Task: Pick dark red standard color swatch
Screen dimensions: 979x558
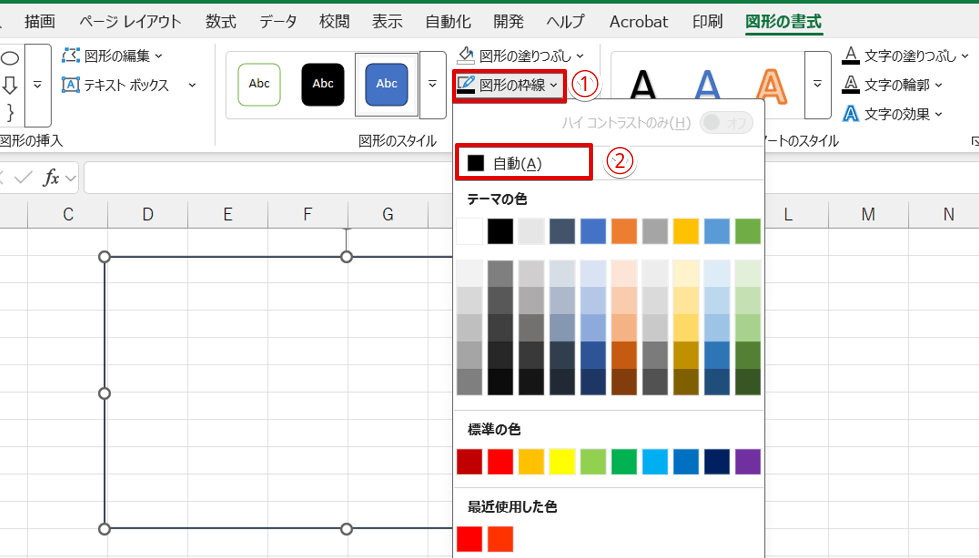Action: coord(470,462)
